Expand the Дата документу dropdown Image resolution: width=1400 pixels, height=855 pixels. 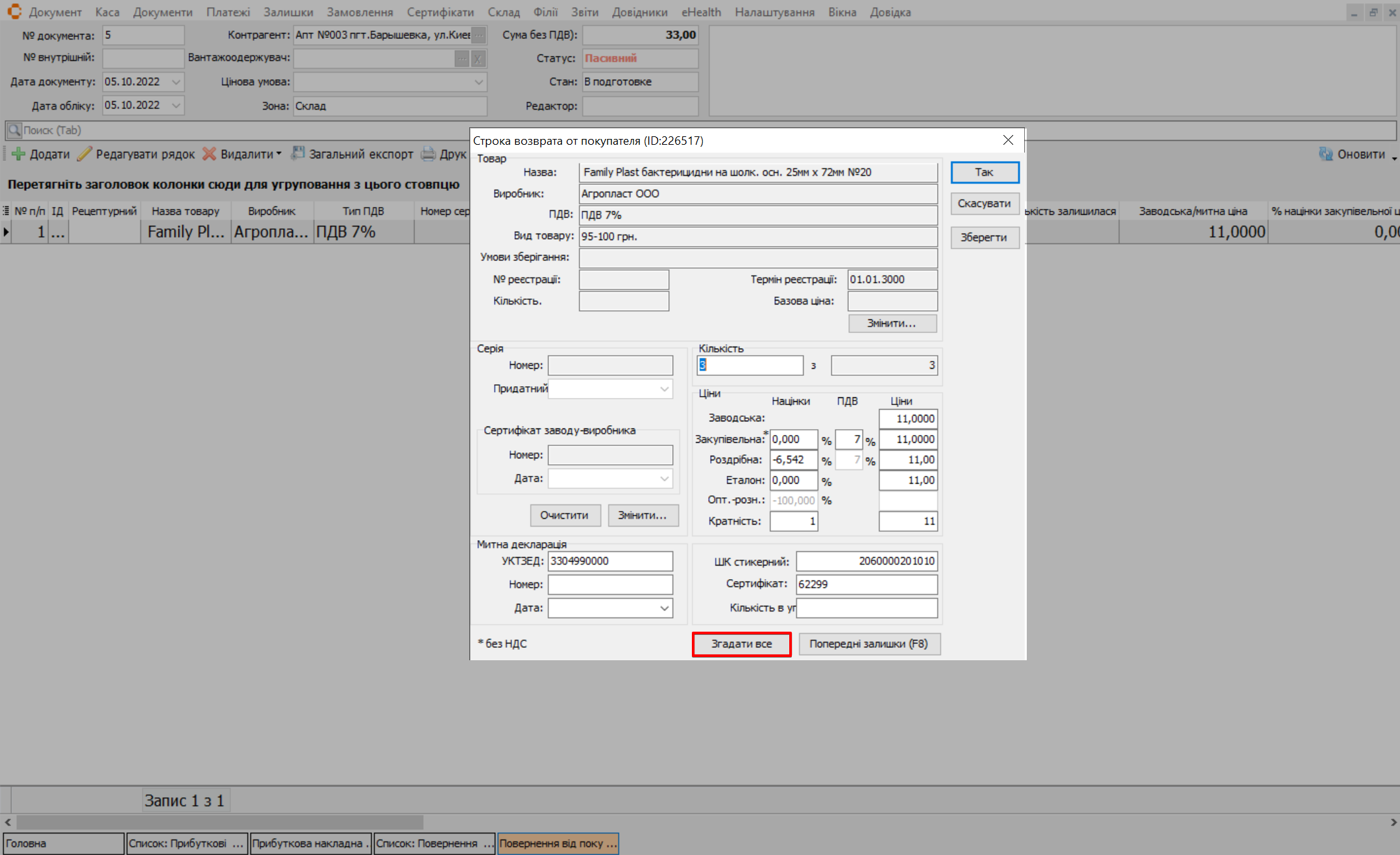click(x=176, y=82)
